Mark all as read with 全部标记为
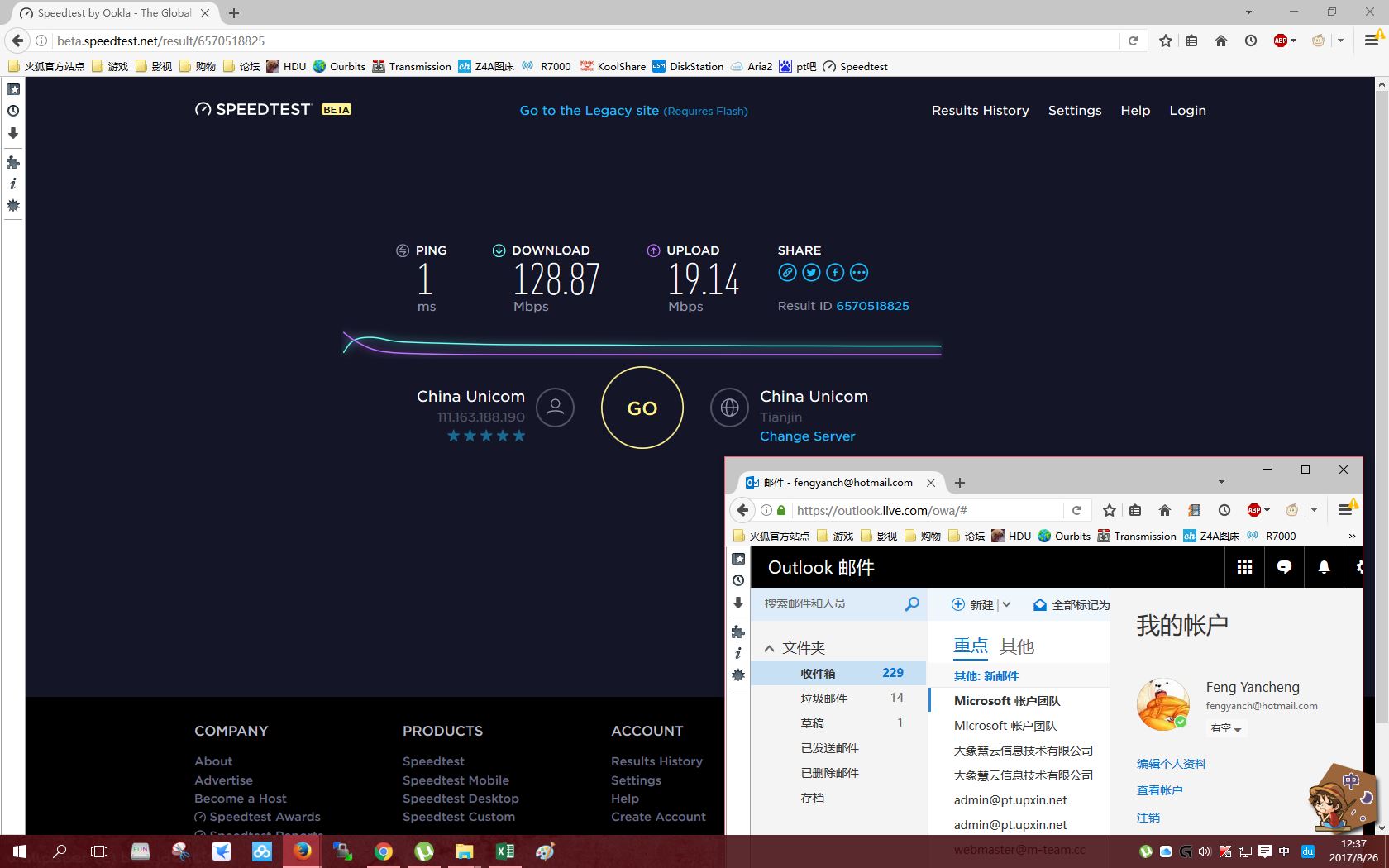Screen dimensions: 1389x868 [x=1072, y=605]
